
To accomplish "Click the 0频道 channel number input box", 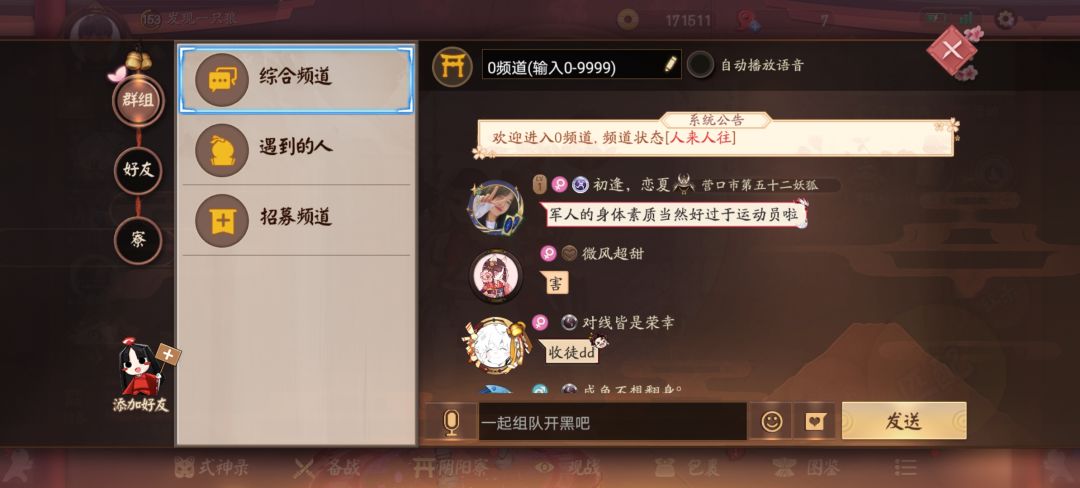I will 581,65.
